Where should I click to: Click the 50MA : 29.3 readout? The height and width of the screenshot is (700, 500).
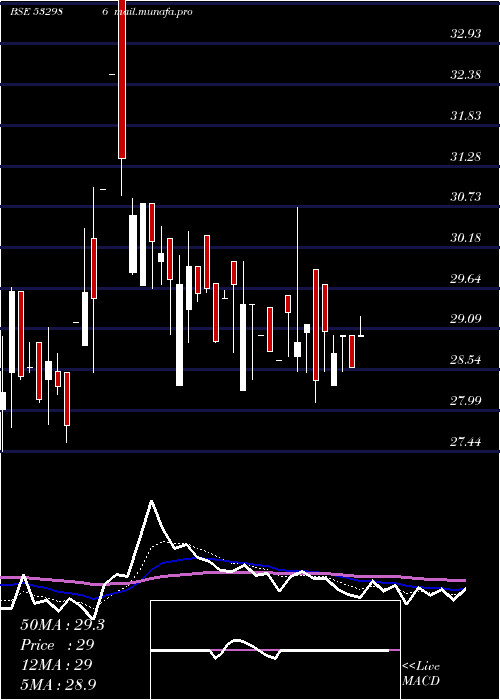point(62,625)
